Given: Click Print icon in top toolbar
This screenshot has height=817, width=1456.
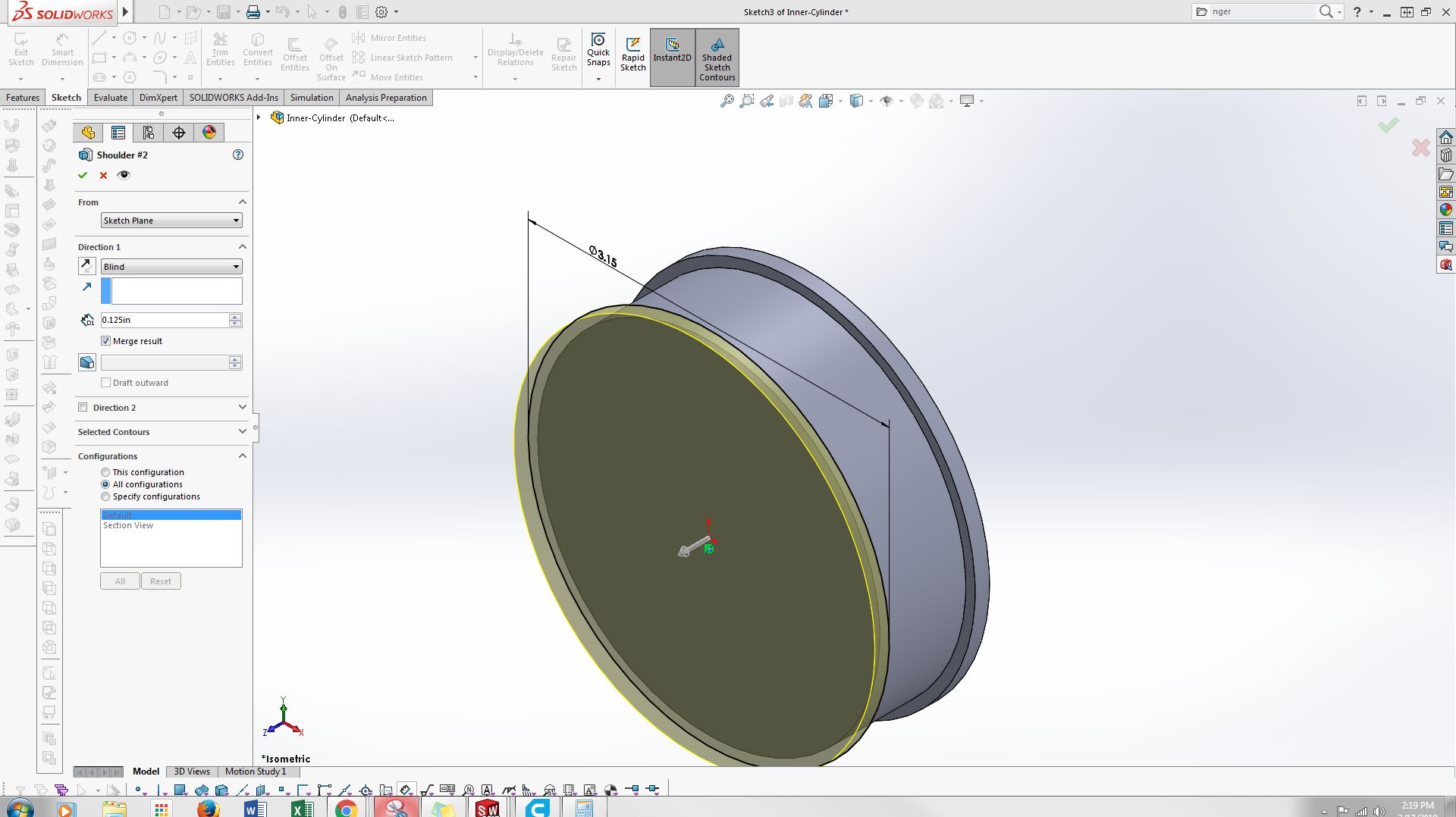Looking at the screenshot, I should pos(253,12).
